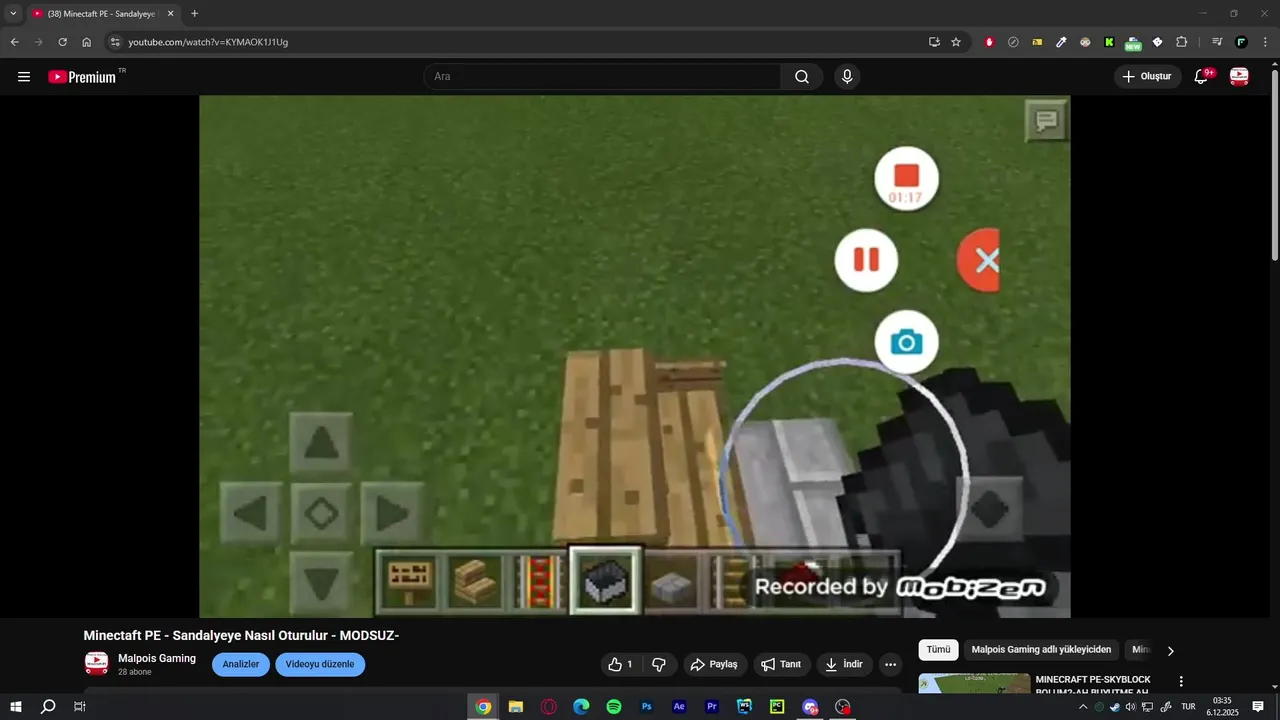This screenshot has width=1280, height=720.
Task: Open the Windows notification center
Action: (x=1258, y=707)
